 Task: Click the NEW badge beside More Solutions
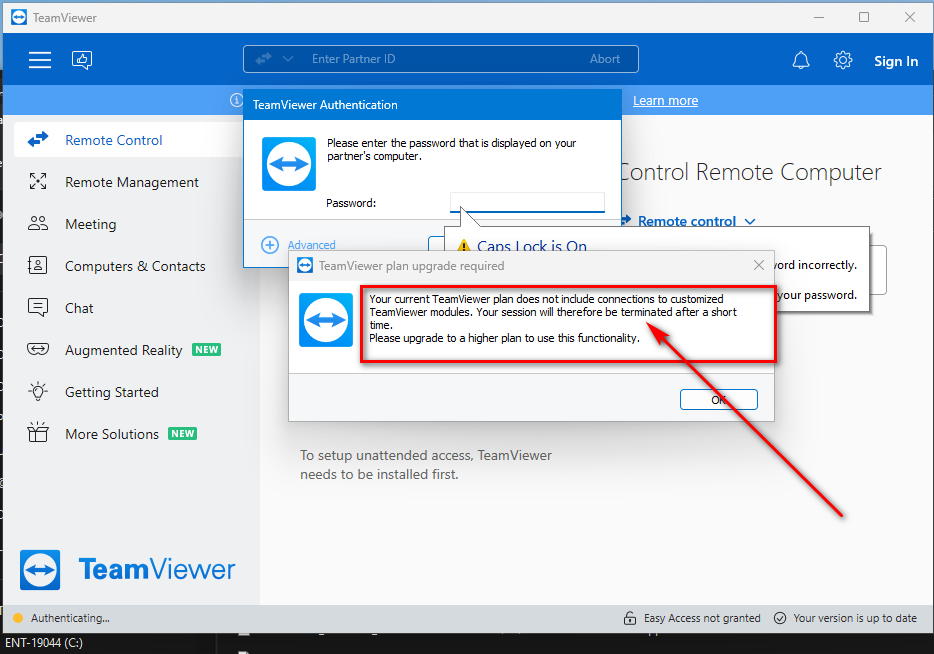(x=182, y=434)
